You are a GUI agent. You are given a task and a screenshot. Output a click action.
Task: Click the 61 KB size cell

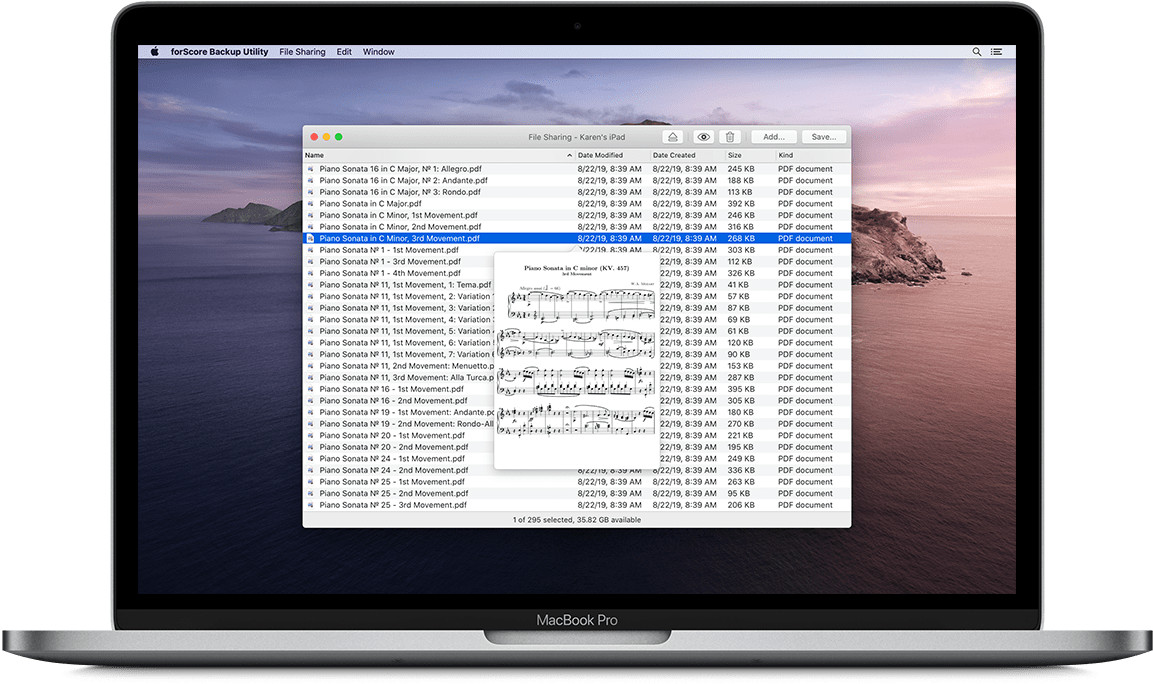click(738, 331)
